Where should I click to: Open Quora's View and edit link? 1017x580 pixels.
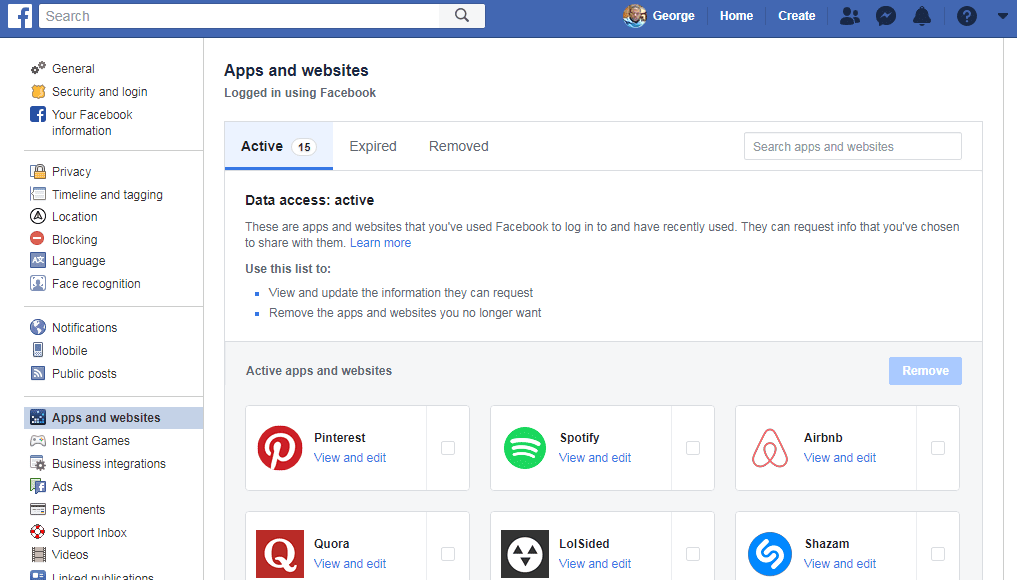pos(350,563)
